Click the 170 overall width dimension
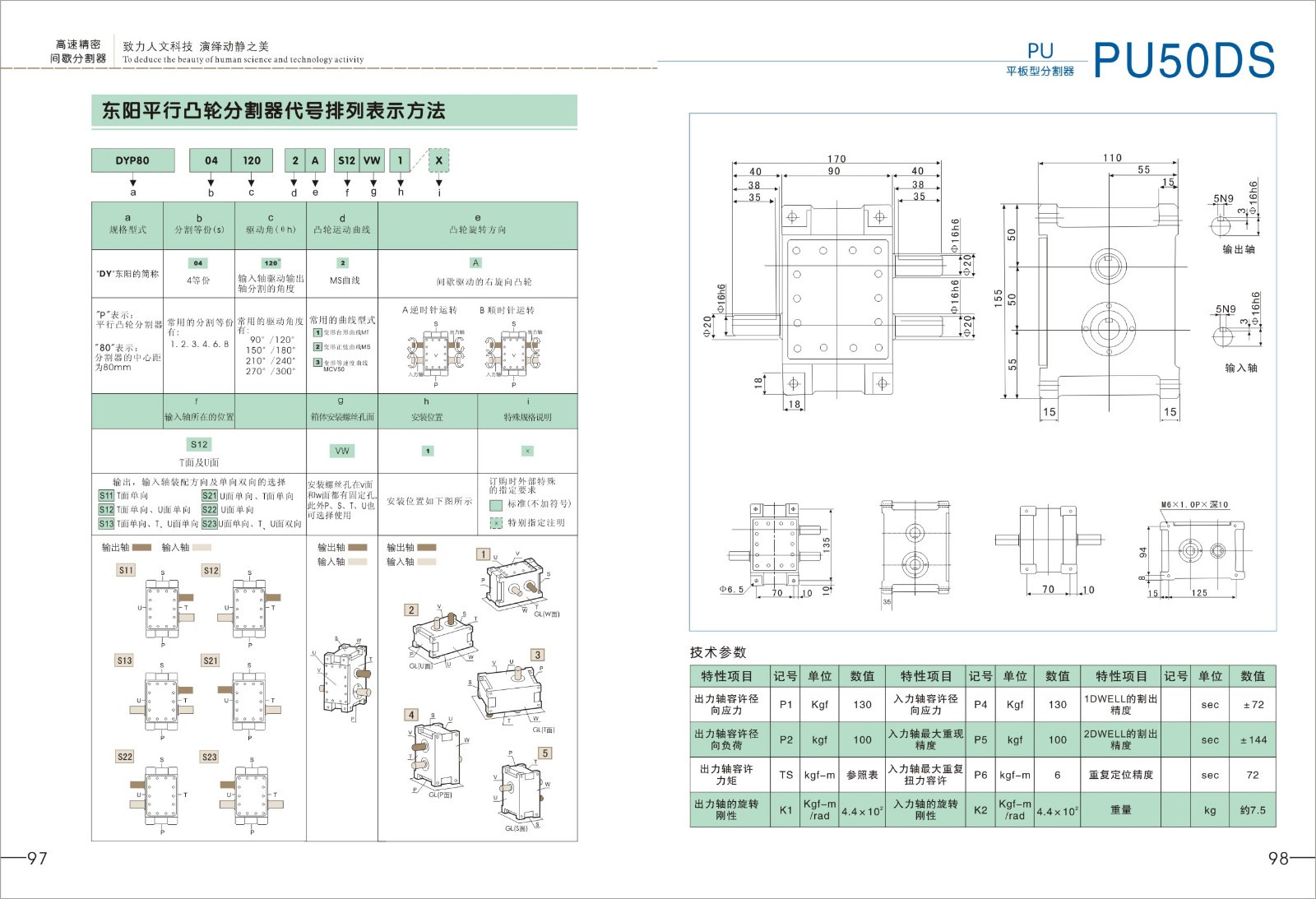Screen dimensions: 1316x899 point(836,159)
